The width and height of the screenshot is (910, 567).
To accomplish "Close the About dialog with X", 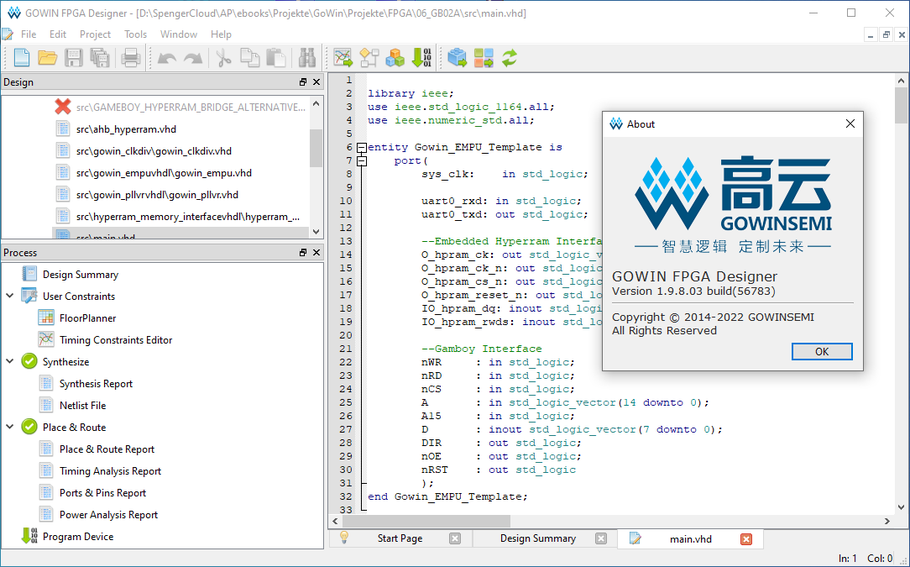I will [x=850, y=124].
